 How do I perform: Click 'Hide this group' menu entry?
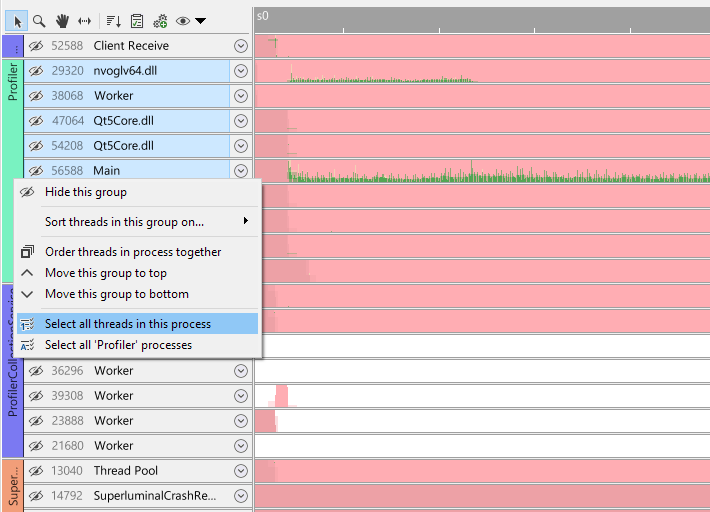coord(86,192)
